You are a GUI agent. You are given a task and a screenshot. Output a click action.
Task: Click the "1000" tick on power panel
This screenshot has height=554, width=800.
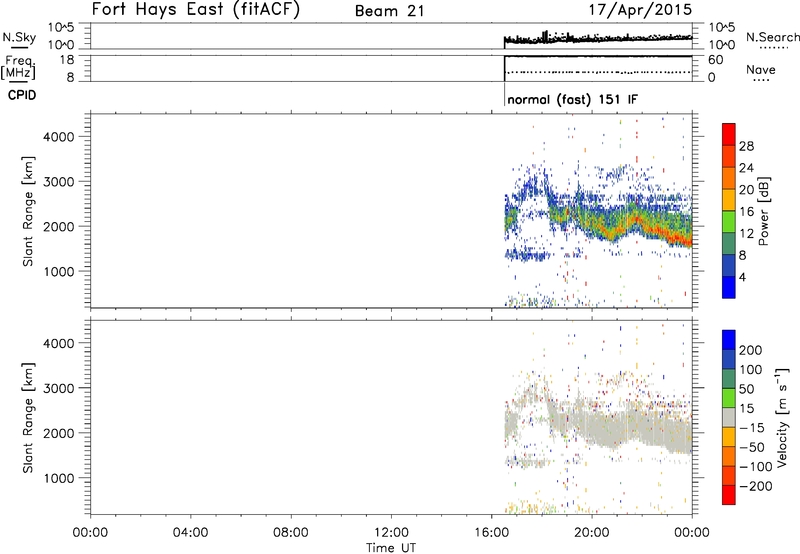[x=59, y=271]
